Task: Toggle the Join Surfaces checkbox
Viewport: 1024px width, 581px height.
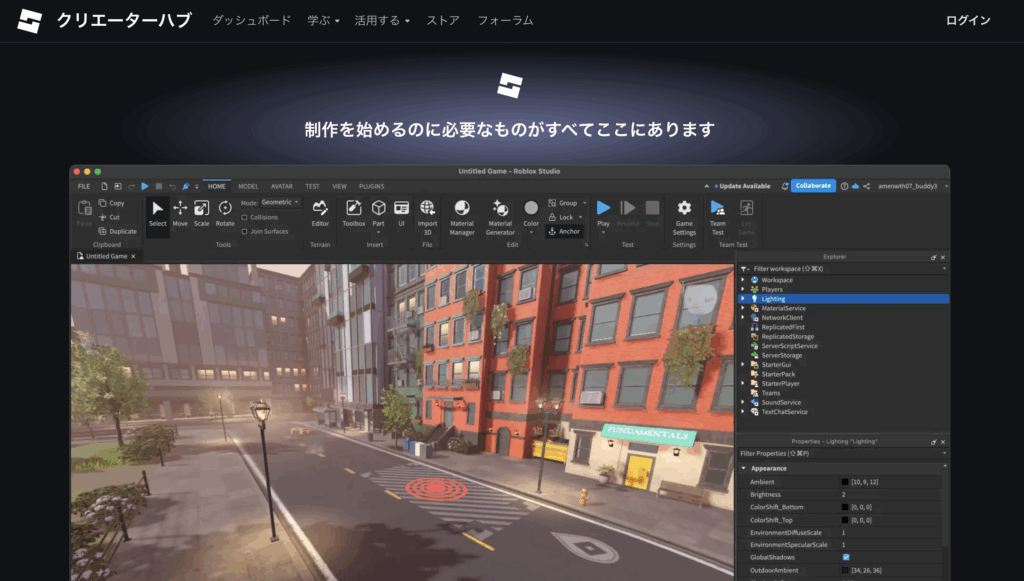Action: (245, 231)
